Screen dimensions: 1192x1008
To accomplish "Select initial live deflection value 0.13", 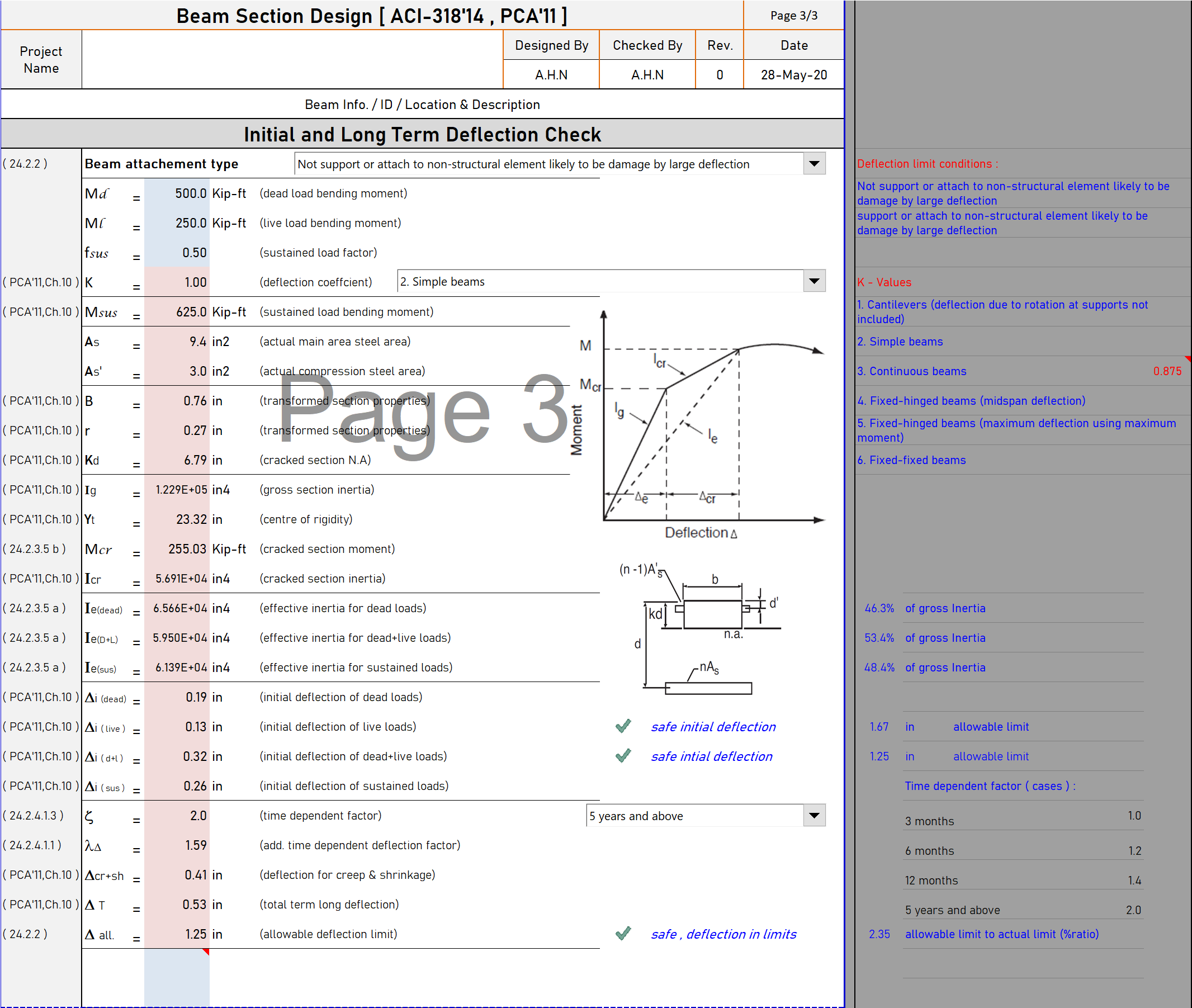I will pos(177,727).
